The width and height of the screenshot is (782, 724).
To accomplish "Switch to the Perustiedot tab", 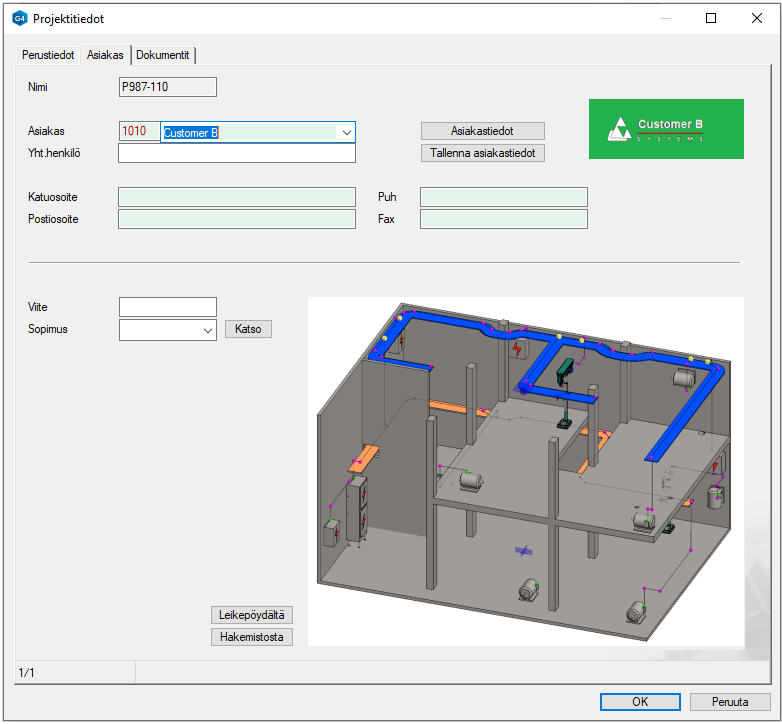I will point(48,55).
